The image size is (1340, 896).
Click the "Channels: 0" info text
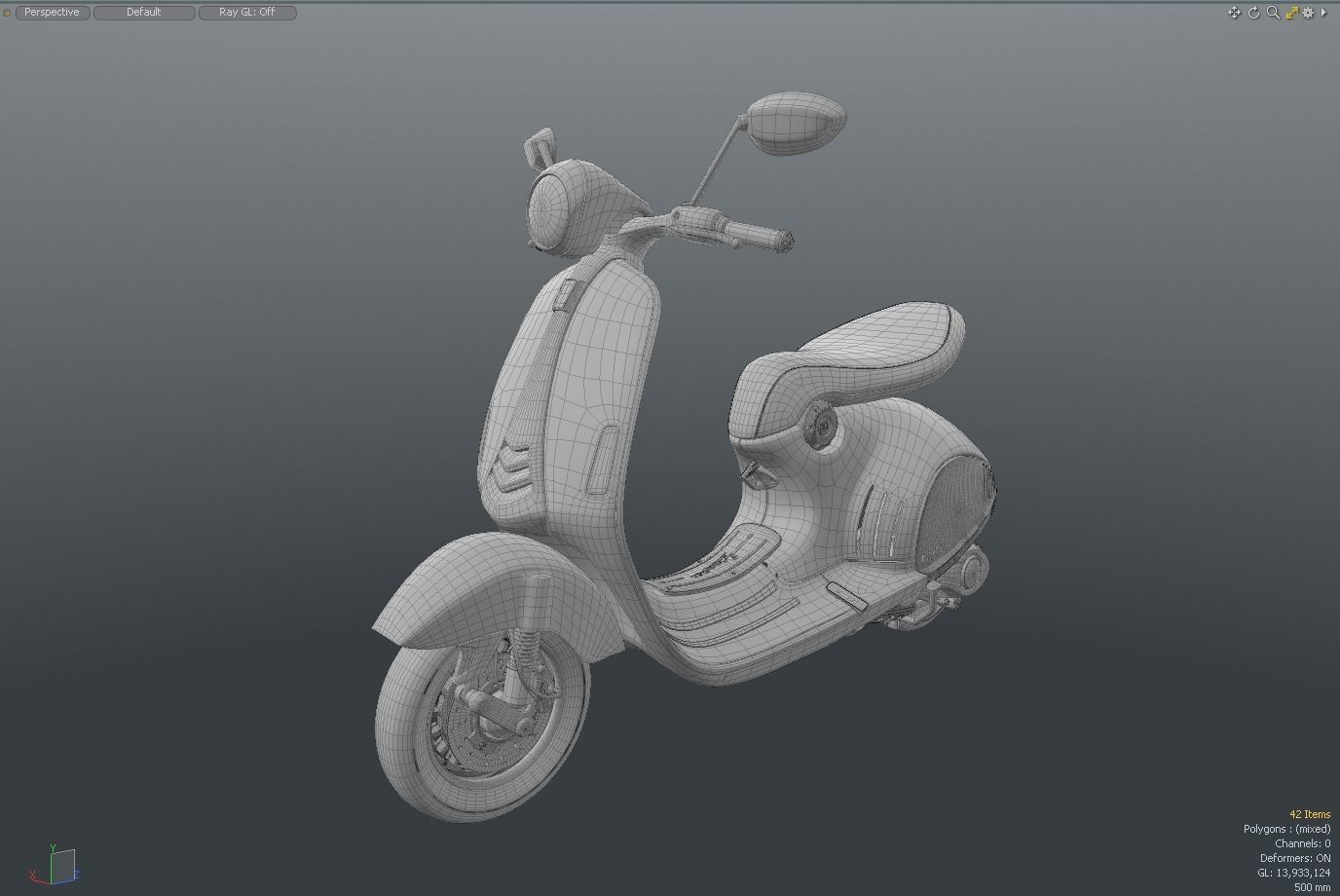(x=1302, y=843)
